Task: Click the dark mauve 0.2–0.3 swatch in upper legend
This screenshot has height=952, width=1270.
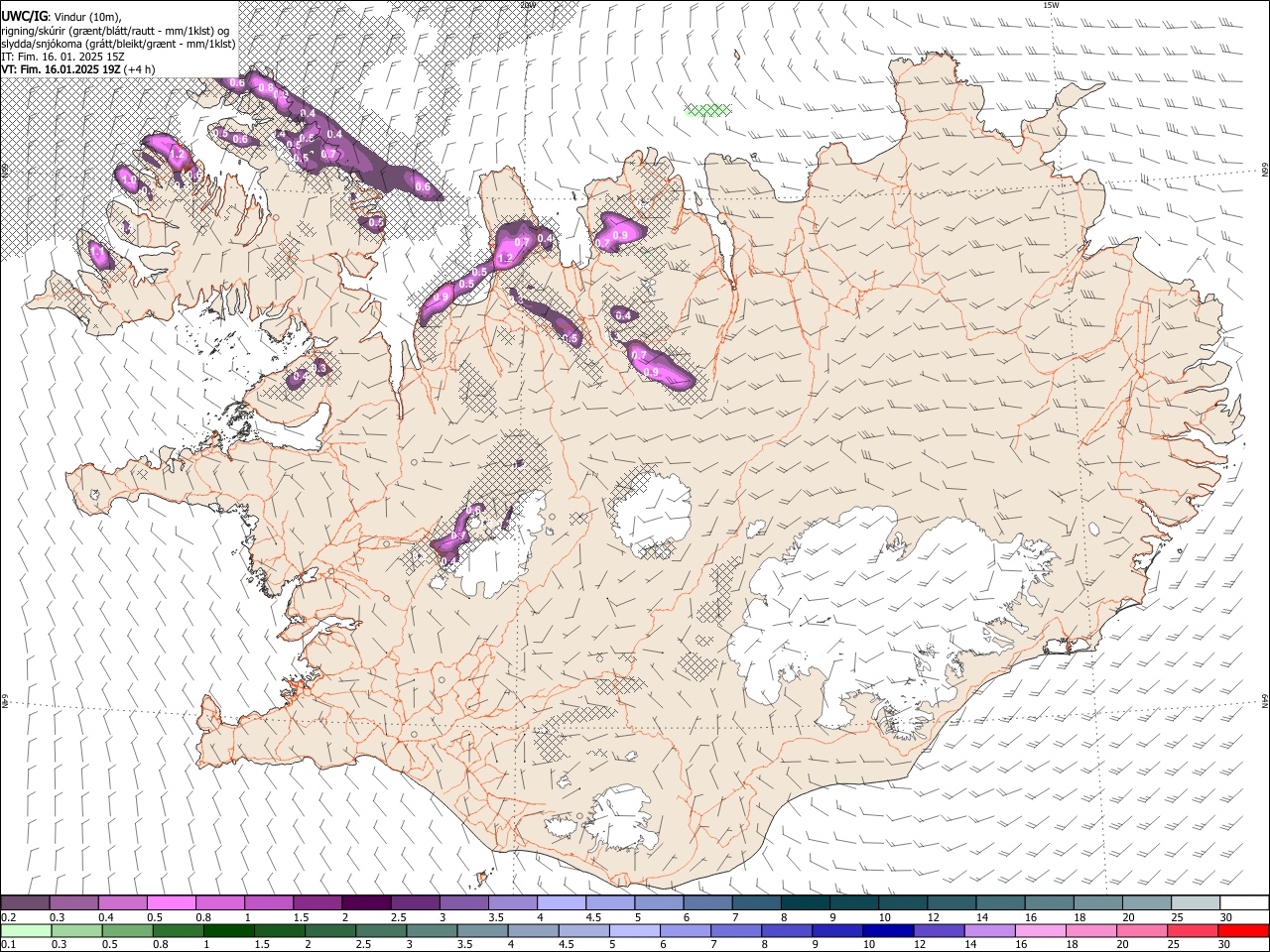Action: coord(26,903)
